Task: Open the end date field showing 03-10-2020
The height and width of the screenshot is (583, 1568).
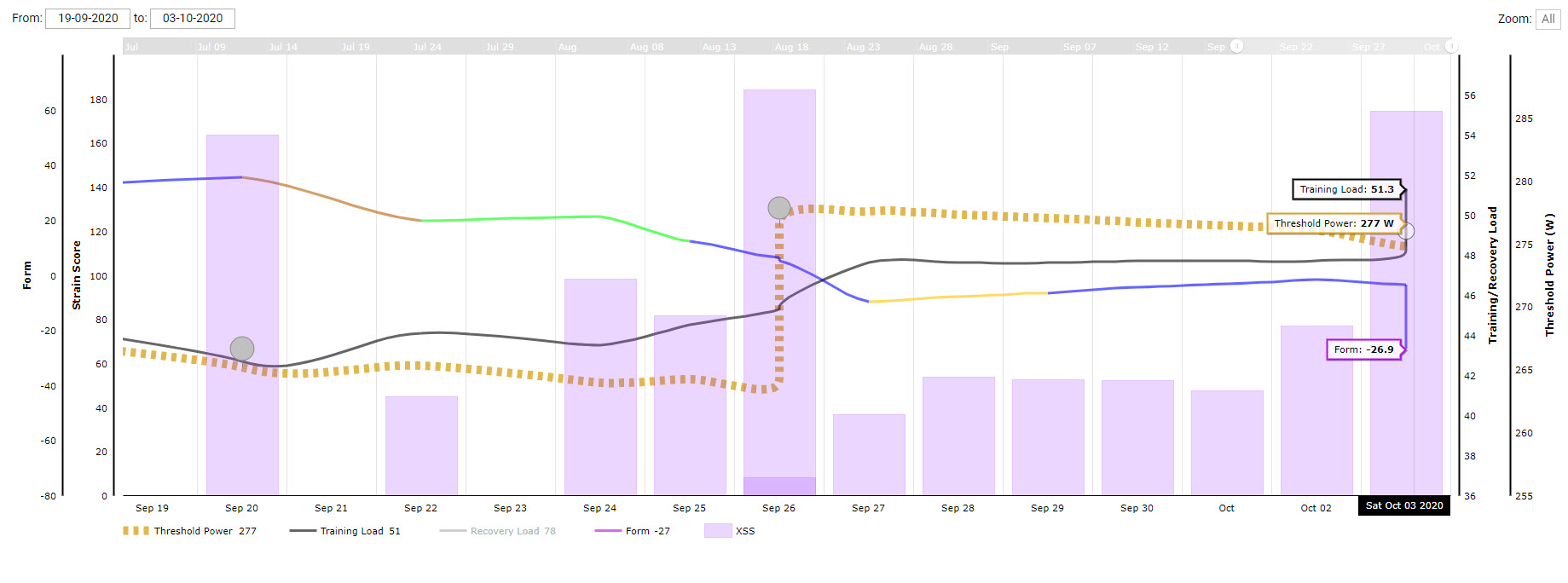Action: point(193,18)
